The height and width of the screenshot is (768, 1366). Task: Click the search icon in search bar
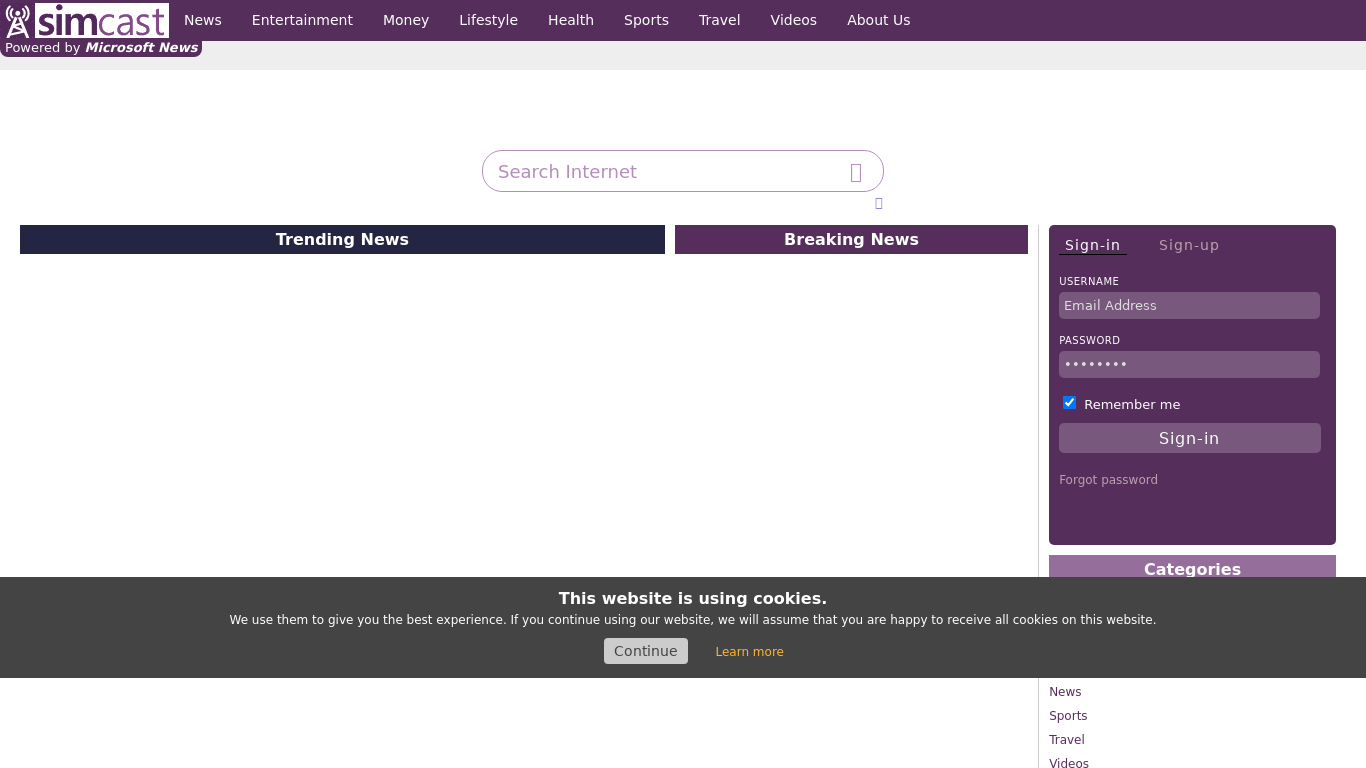[856, 172]
